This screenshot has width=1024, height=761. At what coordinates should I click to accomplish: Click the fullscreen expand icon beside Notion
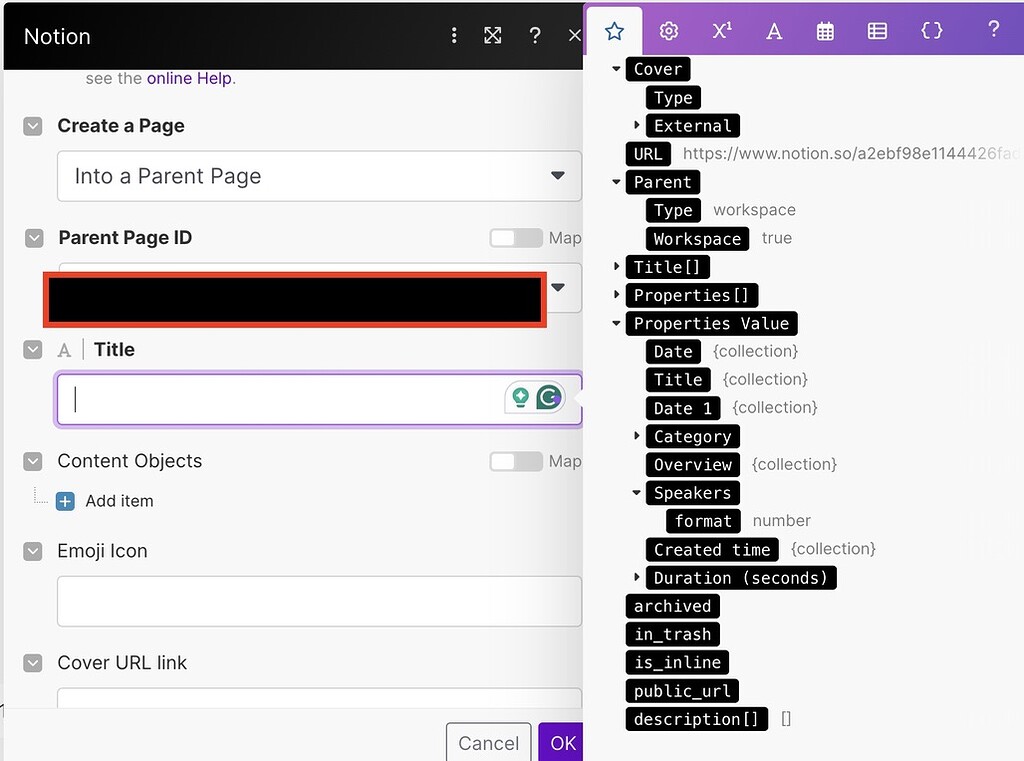click(493, 34)
